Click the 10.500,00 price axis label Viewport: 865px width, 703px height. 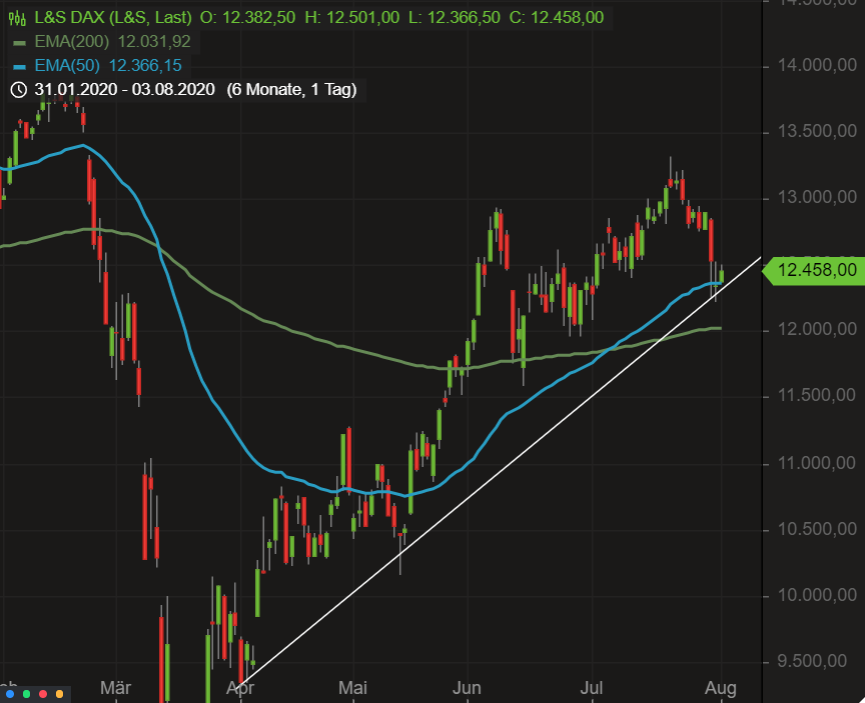point(817,529)
